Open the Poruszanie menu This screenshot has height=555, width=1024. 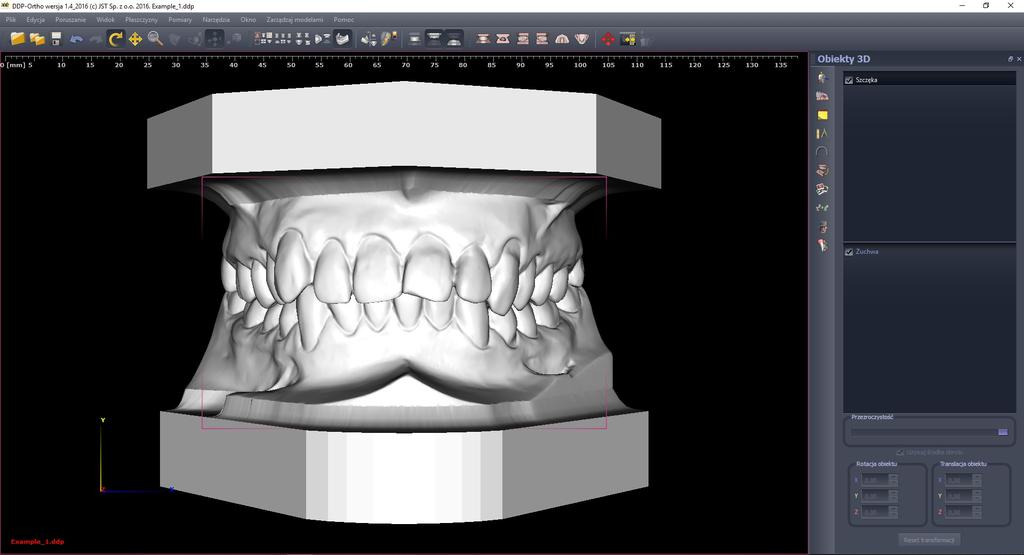tap(71, 20)
